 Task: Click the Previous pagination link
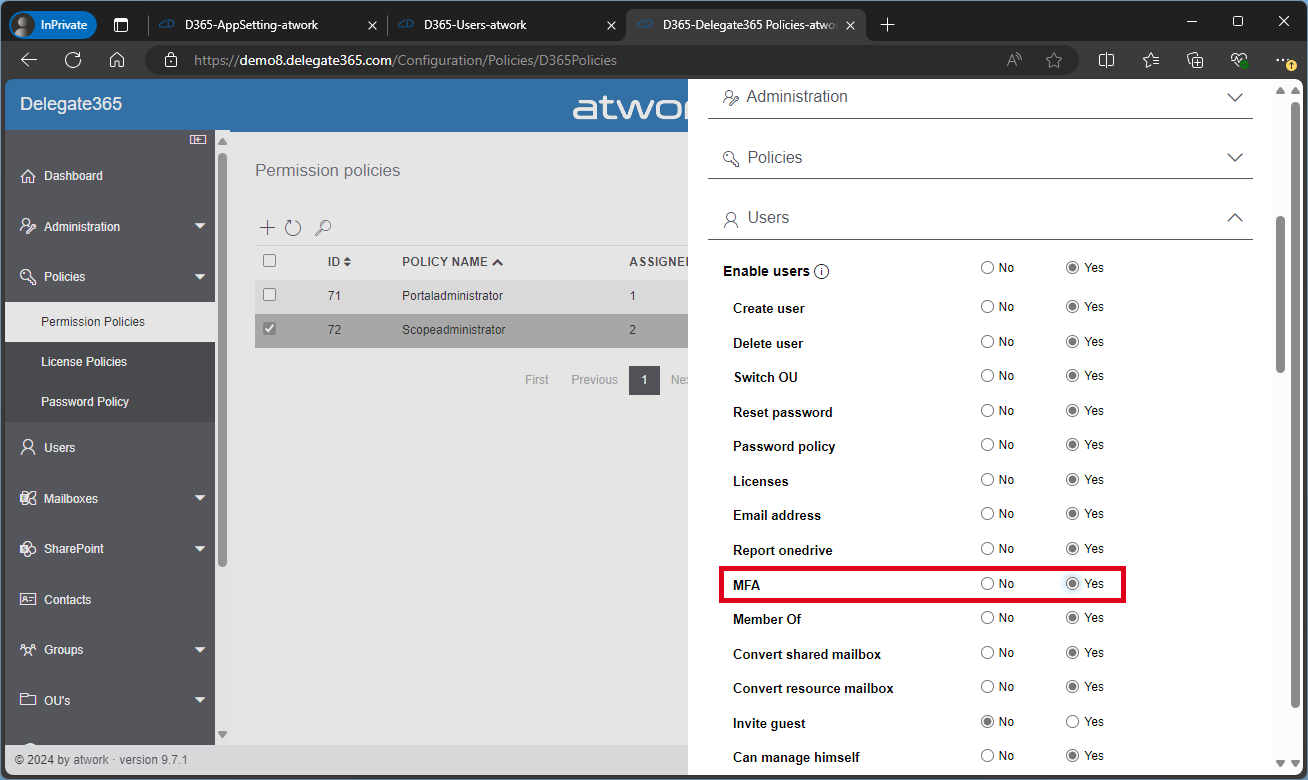coord(594,380)
